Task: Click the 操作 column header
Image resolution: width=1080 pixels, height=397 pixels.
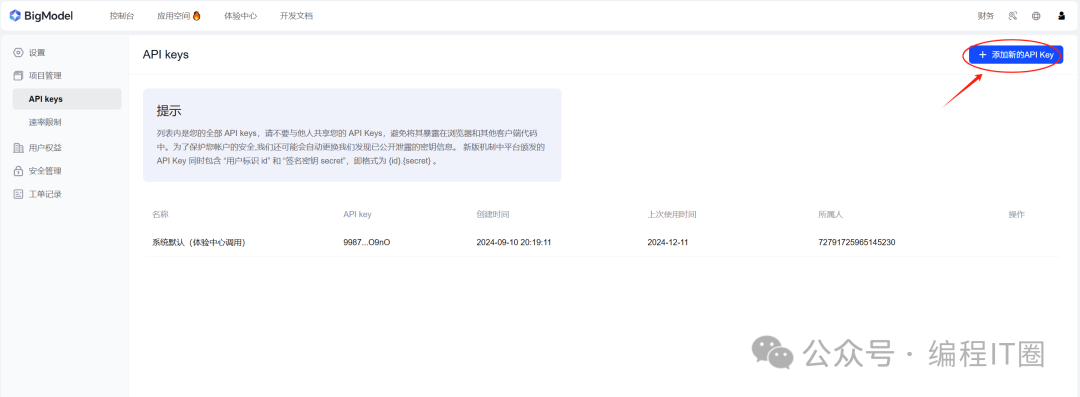Action: click(1017, 214)
